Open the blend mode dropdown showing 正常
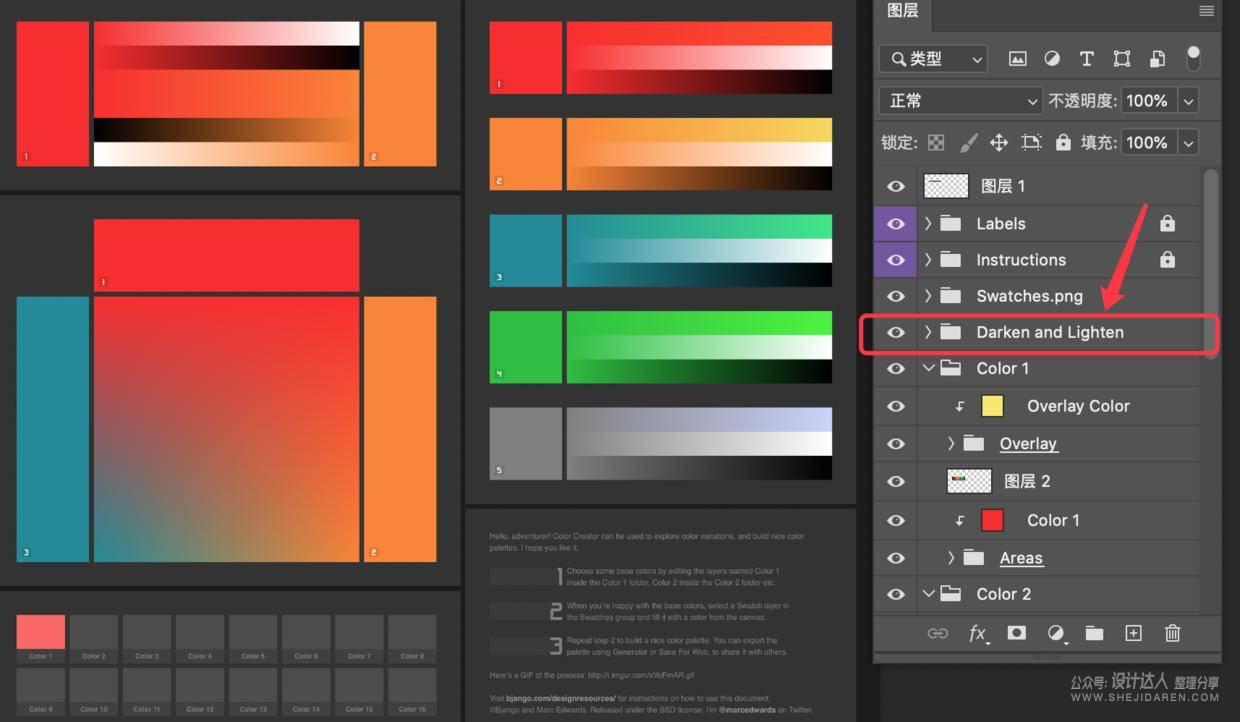1240x722 pixels. pos(958,100)
